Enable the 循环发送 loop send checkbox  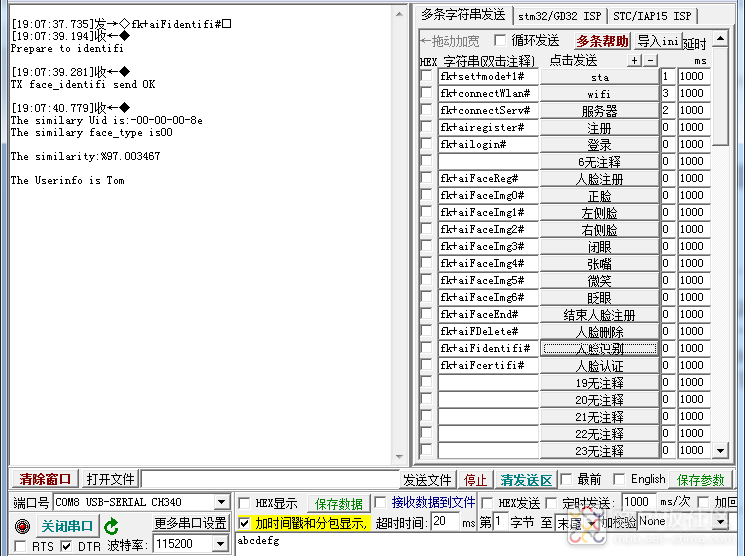[x=500, y=40]
